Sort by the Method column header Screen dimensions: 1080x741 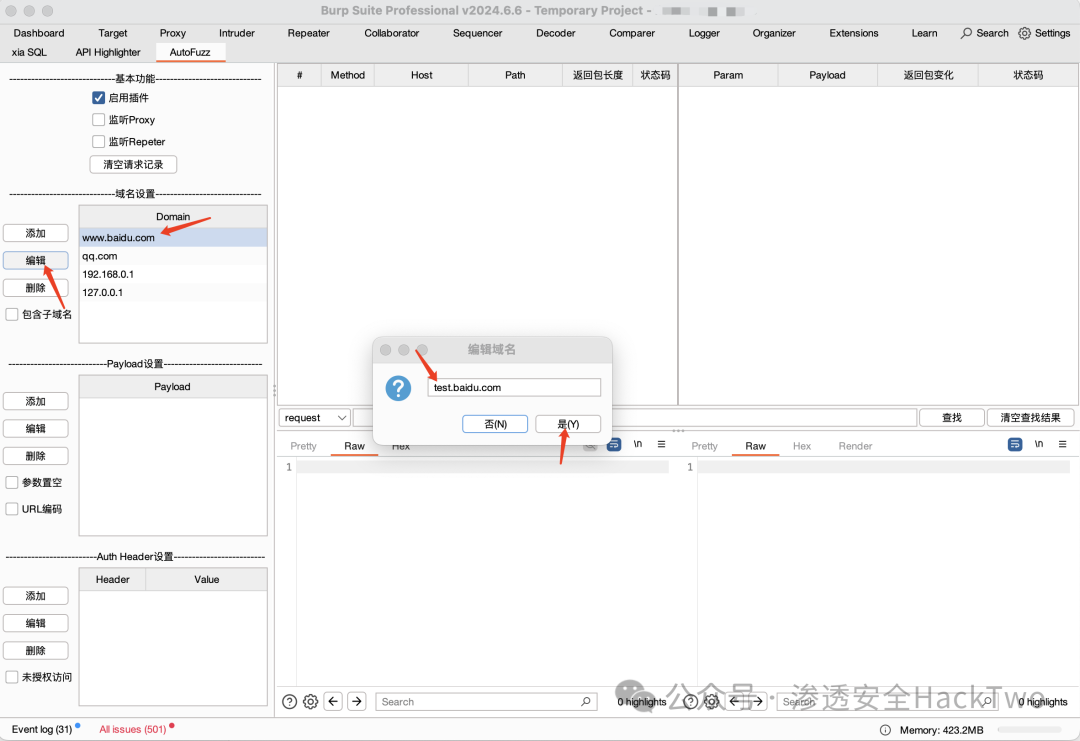(348, 75)
